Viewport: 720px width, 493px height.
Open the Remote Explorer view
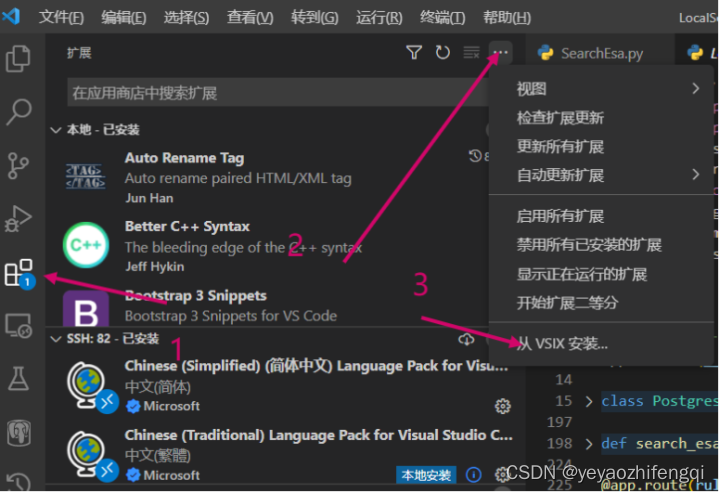tap(18, 325)
